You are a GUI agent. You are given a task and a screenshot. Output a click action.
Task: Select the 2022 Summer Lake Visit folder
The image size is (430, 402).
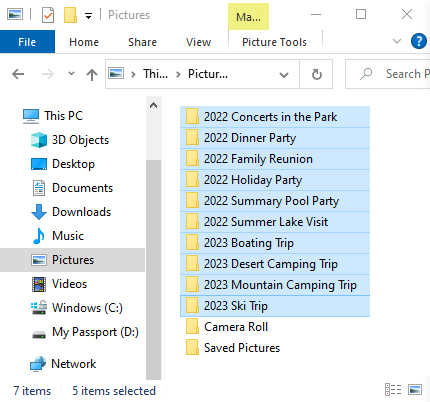point(275,222)
